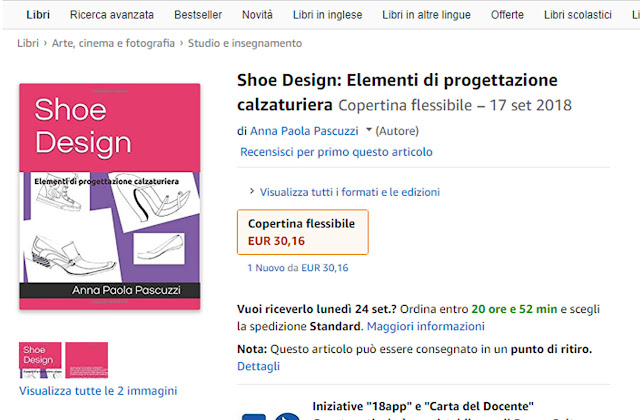Click the Arte, cinema e fotografia breadcrumb
This screenshot has height=420, width=640.
[x=113, y=43]
